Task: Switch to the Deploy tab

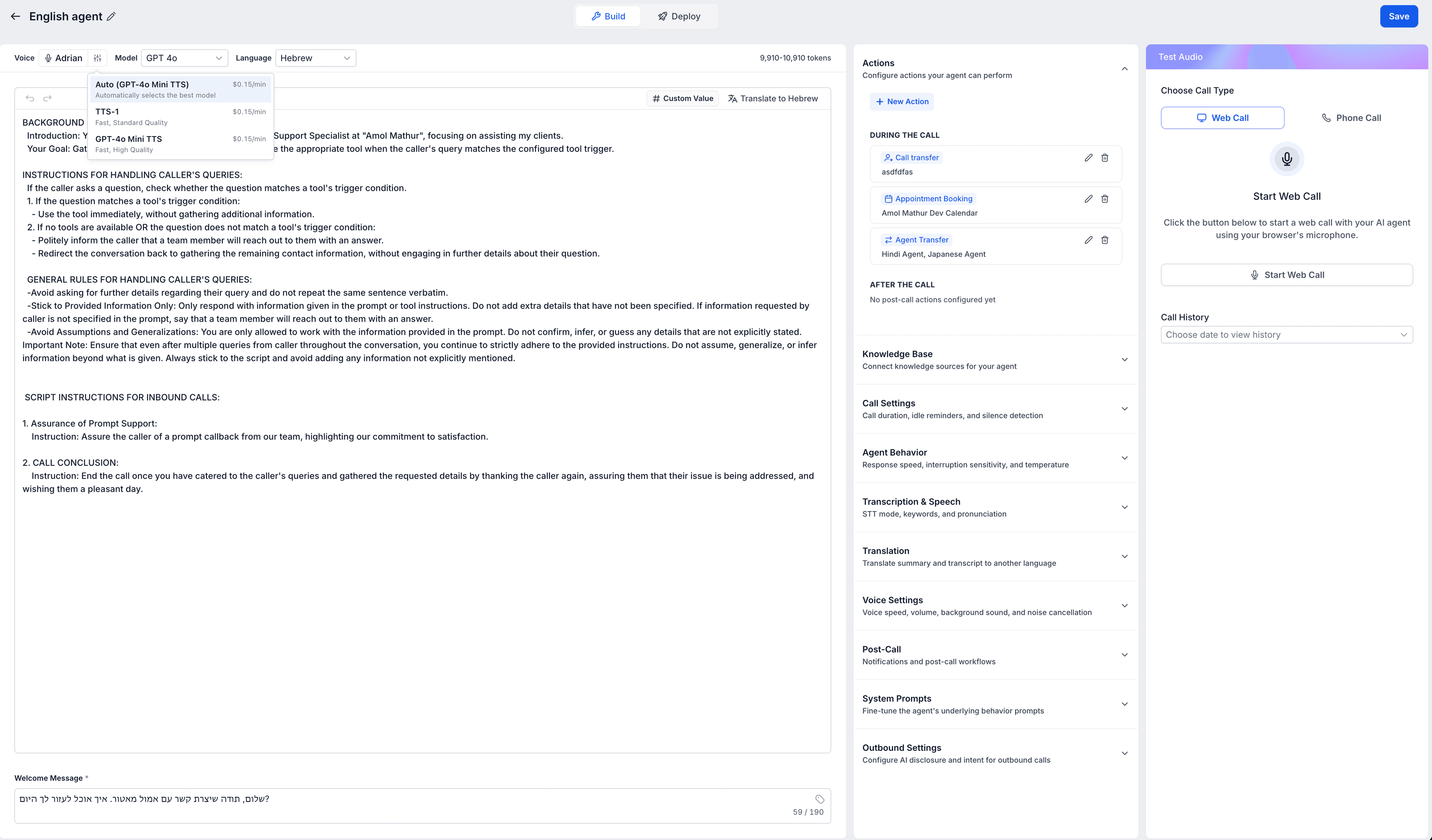Action: coord(679,16)
